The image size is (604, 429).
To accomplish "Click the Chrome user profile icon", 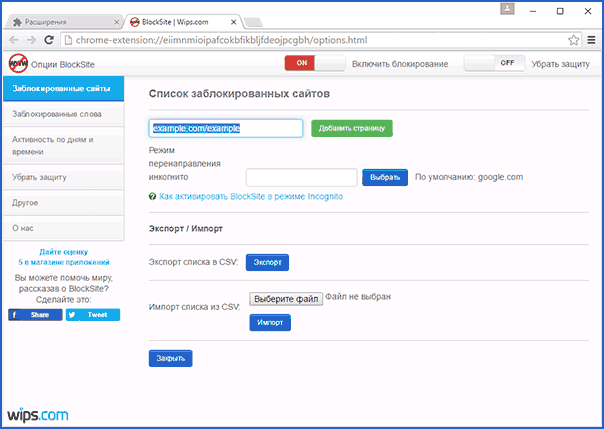I will click(x=507, y=9).
